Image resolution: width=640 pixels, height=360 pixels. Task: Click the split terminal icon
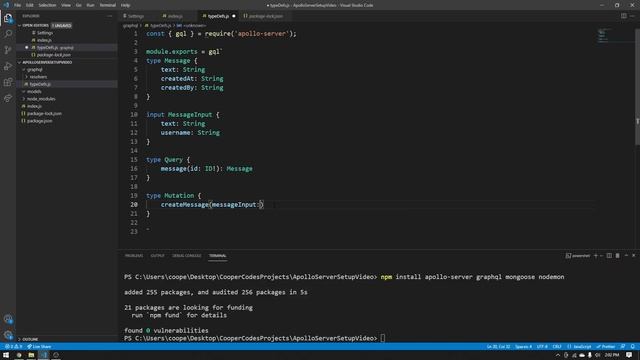(x=609, y=256)
